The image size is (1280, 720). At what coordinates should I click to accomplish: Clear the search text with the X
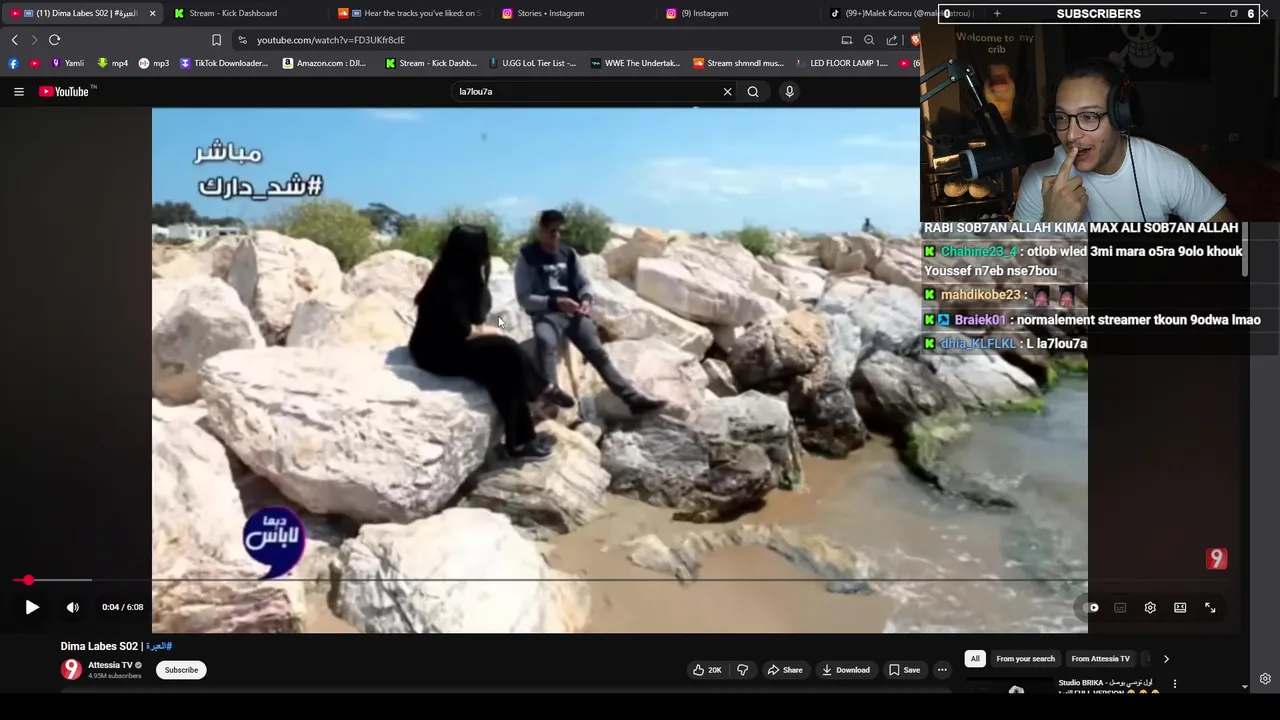pos(727,91)
